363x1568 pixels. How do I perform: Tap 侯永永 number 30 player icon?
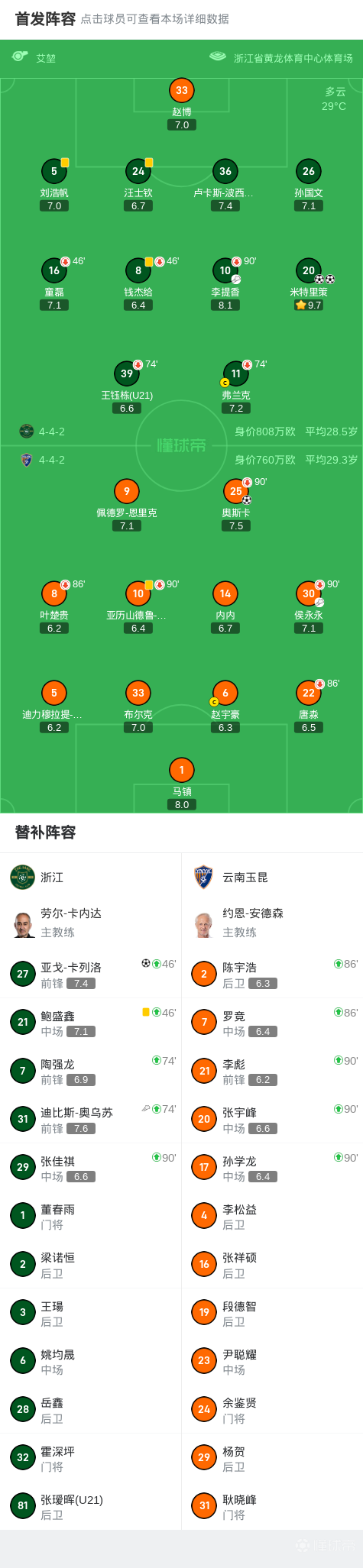(308, 593)
